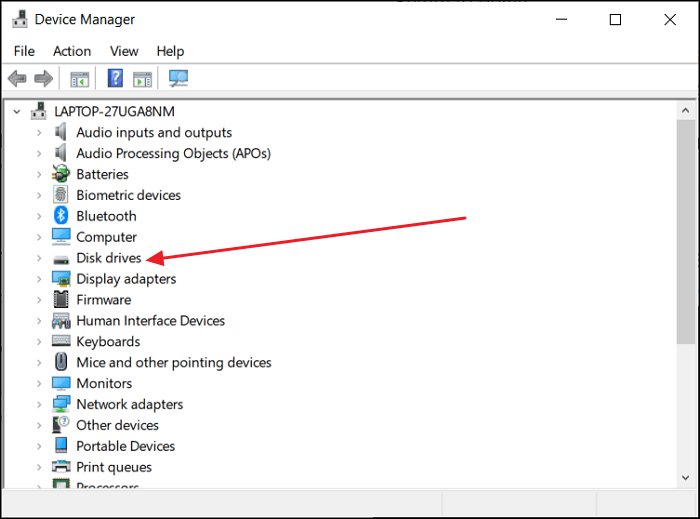The image size is (700, 519).
Task: Click the Back arrow toolbar icon
Action: [17, 78]
